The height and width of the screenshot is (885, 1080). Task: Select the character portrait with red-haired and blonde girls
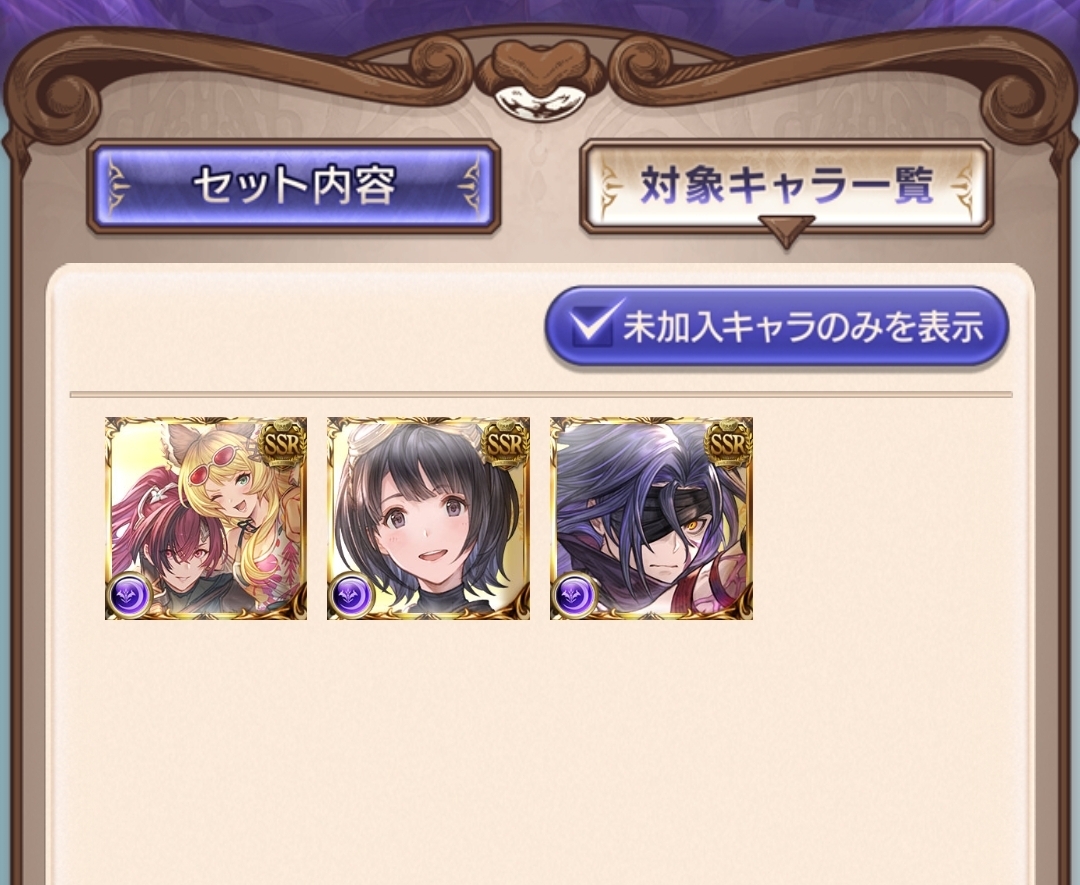coord(206,518)
